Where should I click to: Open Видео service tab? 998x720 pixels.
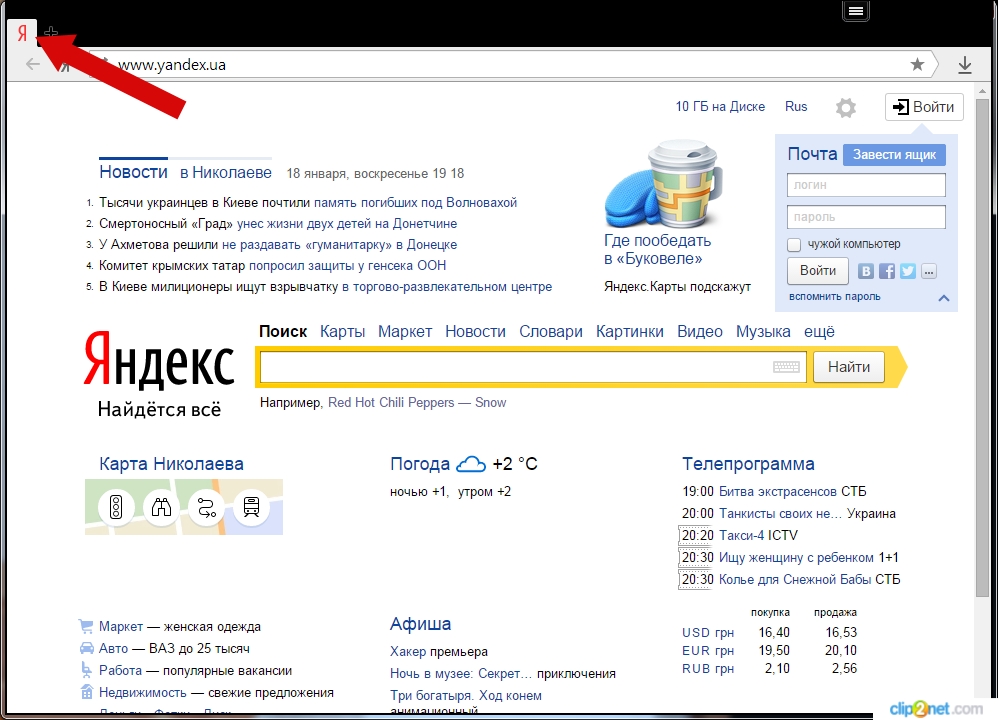pos(699,332)
